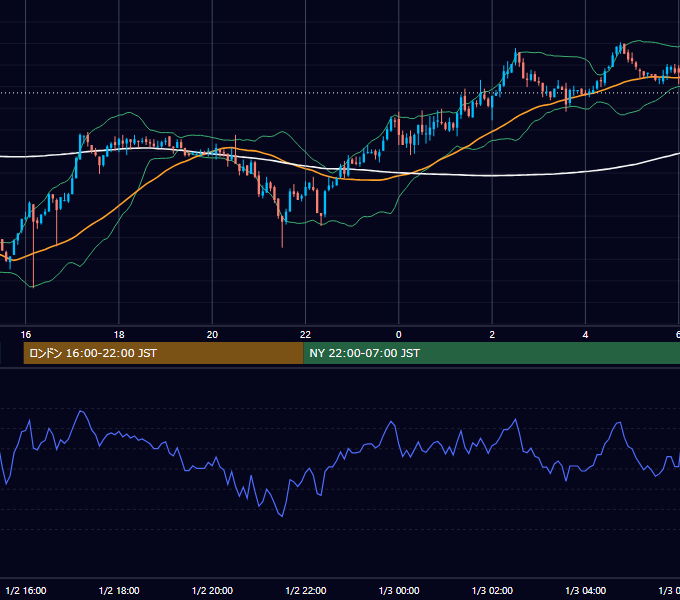Click the hour label 22 on the upper axis
This screenshot has width=680, height=600.
305,334
